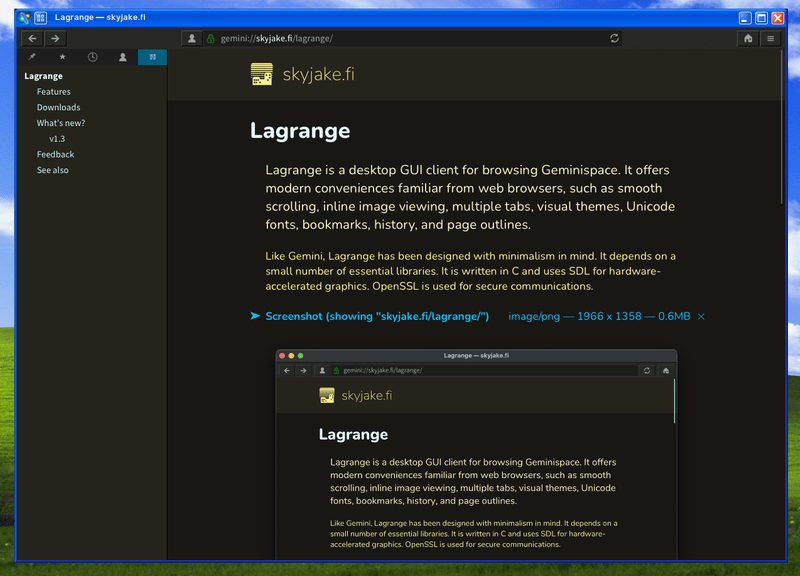Switch sidebar to the Identities person tab
800x576 pixels.
pyautogui.click(x=122, y=57)
